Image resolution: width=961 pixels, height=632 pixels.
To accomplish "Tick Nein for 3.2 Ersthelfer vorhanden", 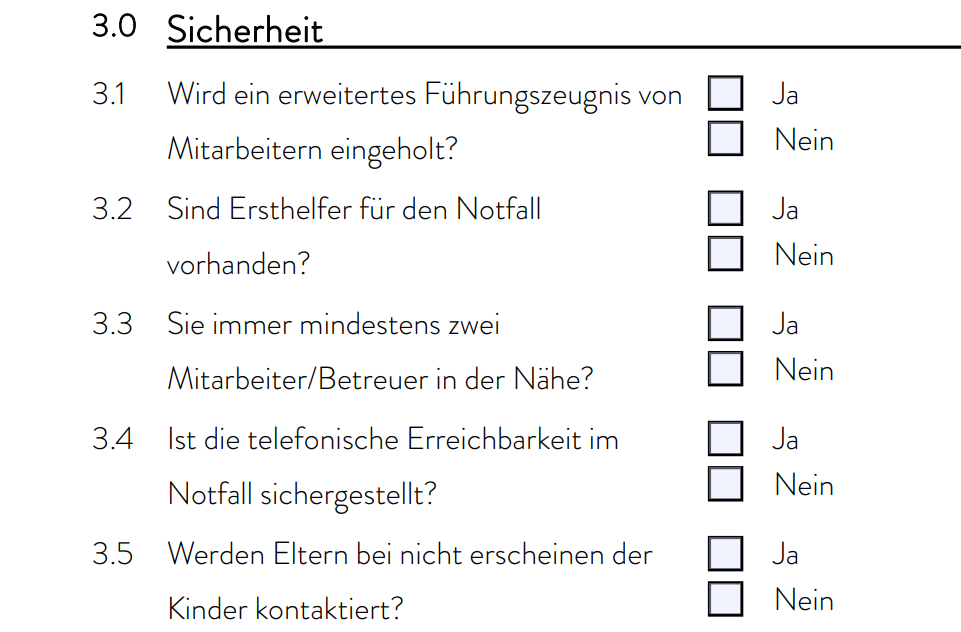I will (725, 254).
